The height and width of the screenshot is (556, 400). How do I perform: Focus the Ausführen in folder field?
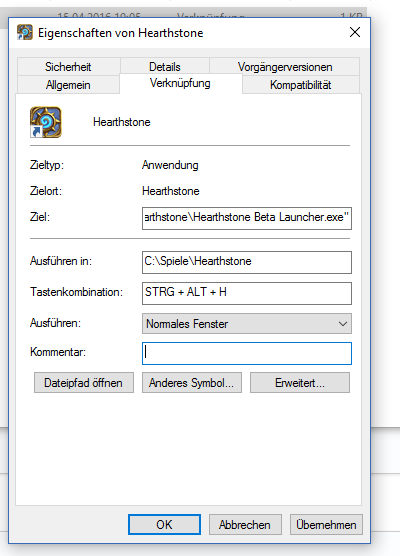click(x=247, y=262)
